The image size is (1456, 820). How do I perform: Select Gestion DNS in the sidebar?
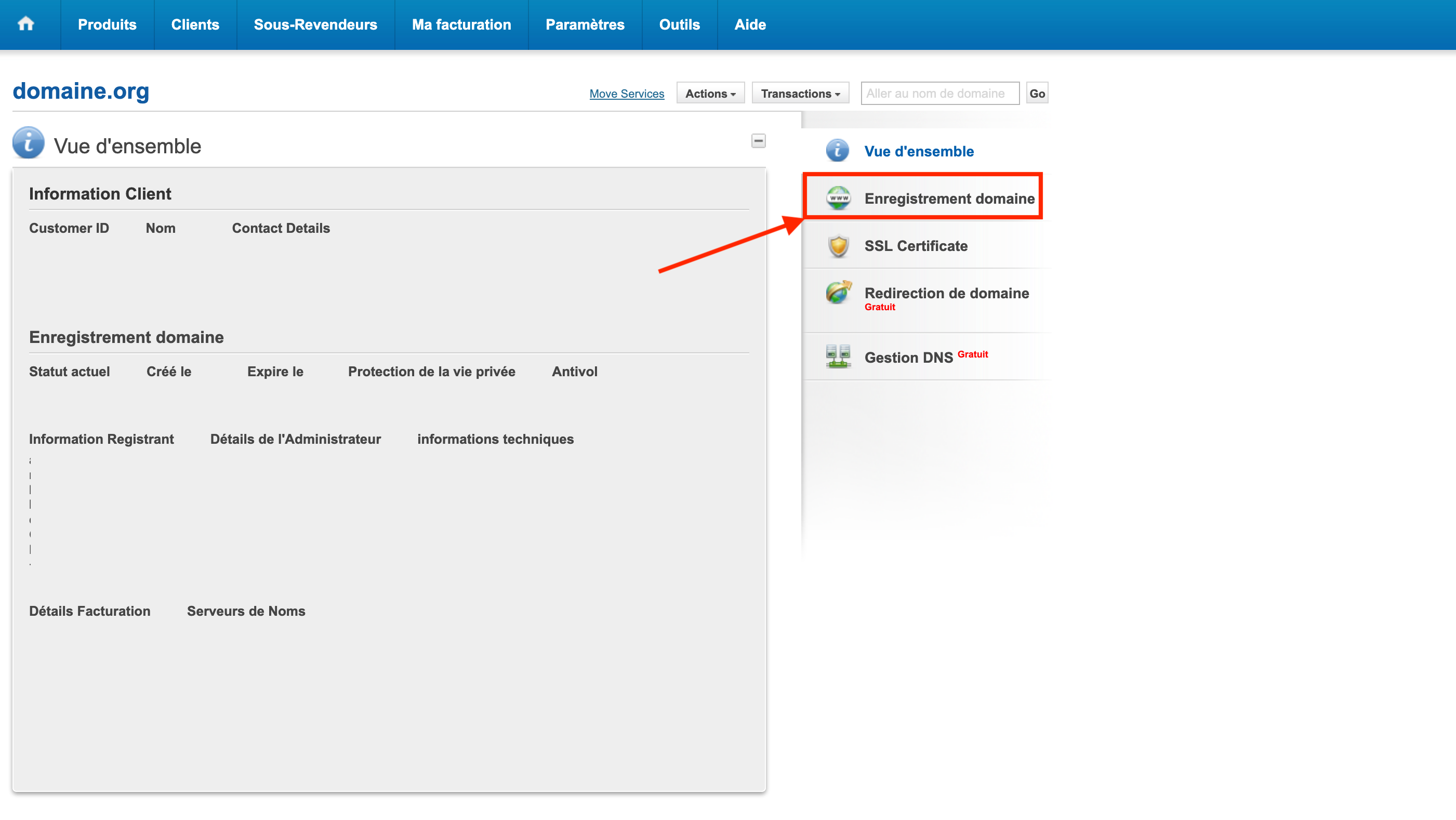pyautogui.click(x=909, y=357)
